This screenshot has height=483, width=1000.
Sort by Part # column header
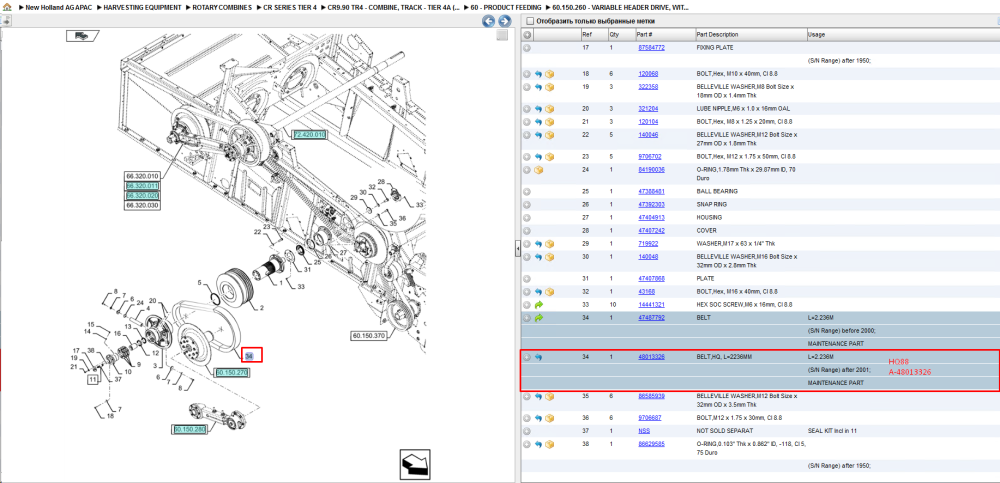point(644,34)
